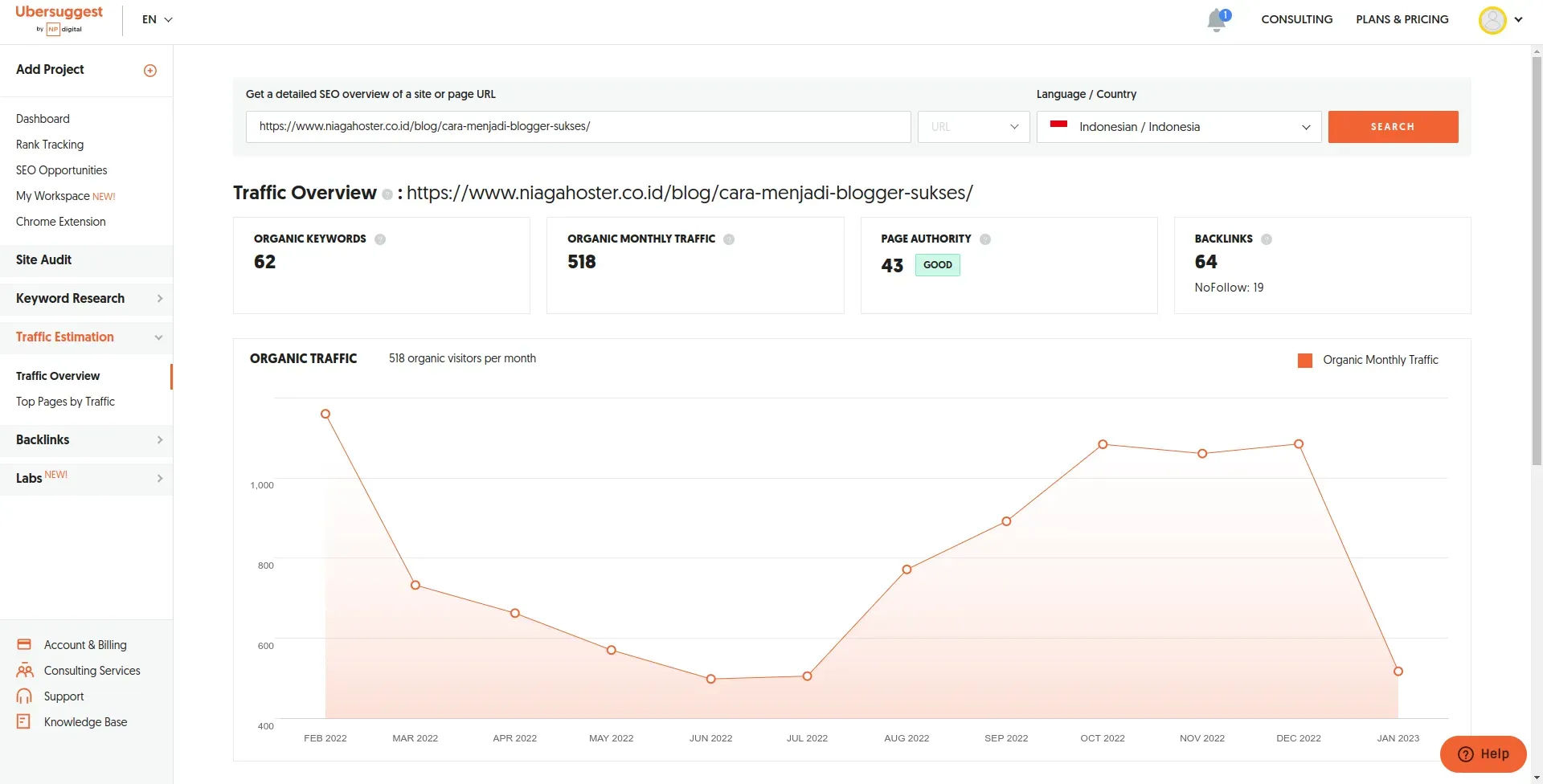The image size is (1543, 784).
Task: Click the Page Authority info icon
Action: 985,239
